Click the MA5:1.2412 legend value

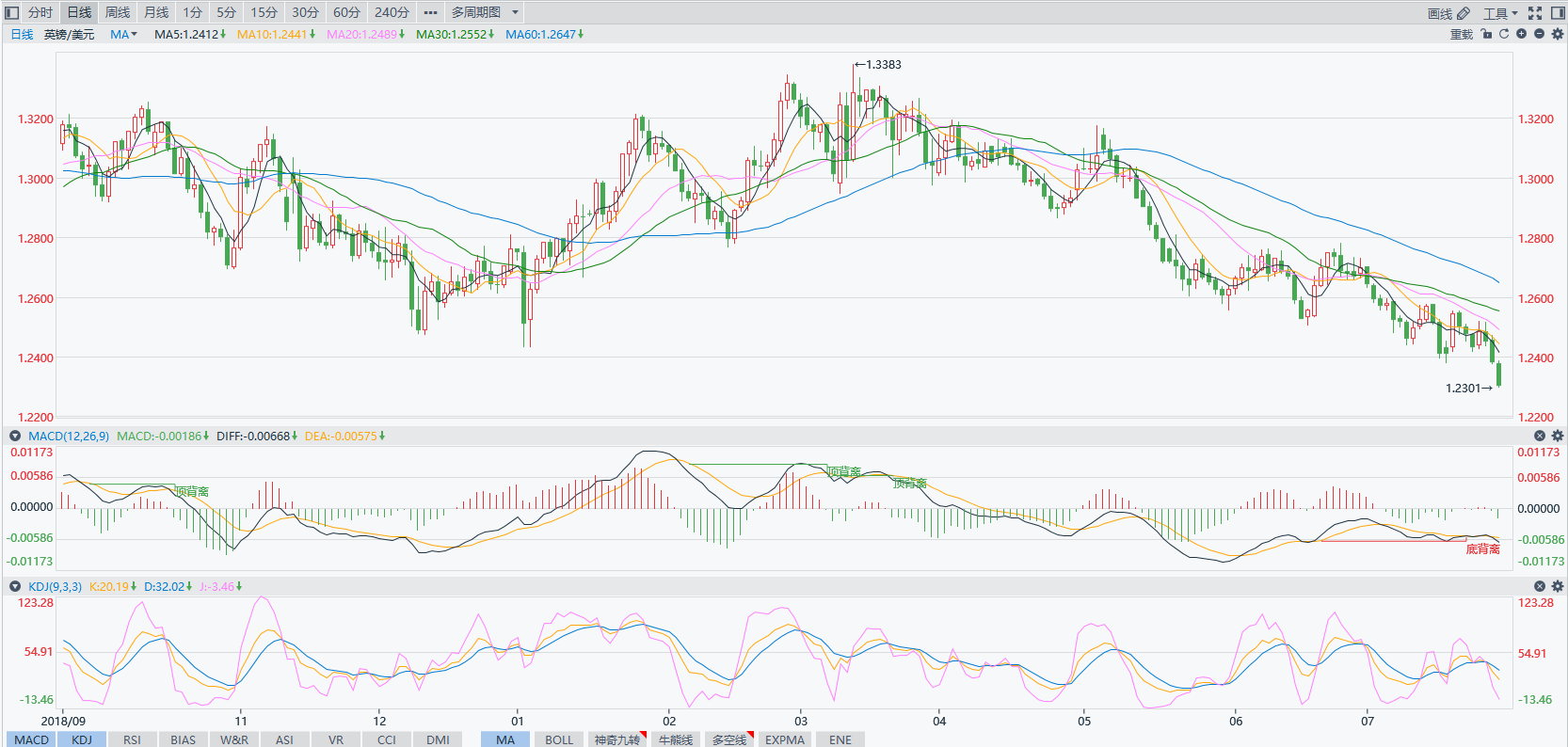(x=189, y=34)
